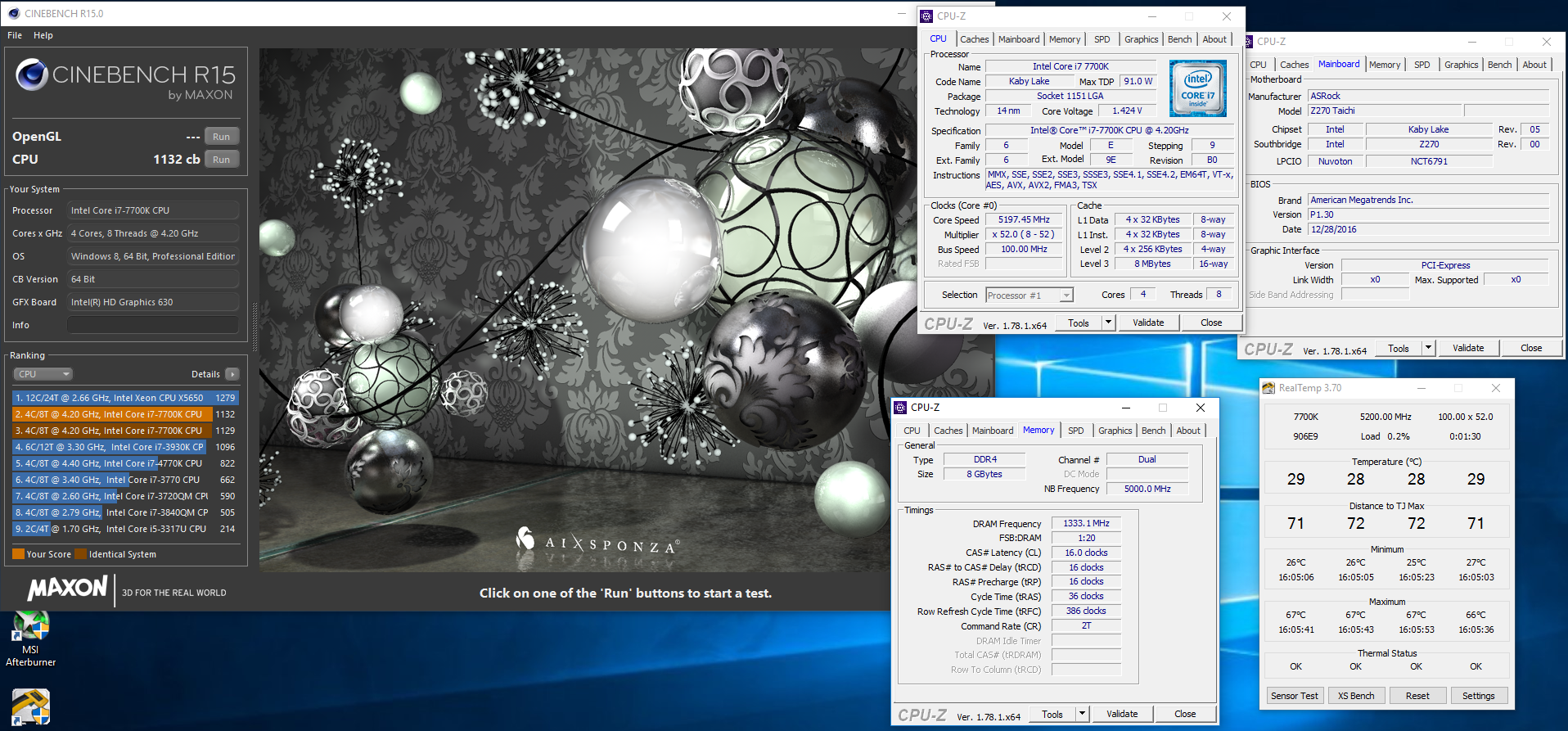Click the orange Your Score legend swatch
The width and height of the screenshot is (1568, 731).
pos(18,554)
